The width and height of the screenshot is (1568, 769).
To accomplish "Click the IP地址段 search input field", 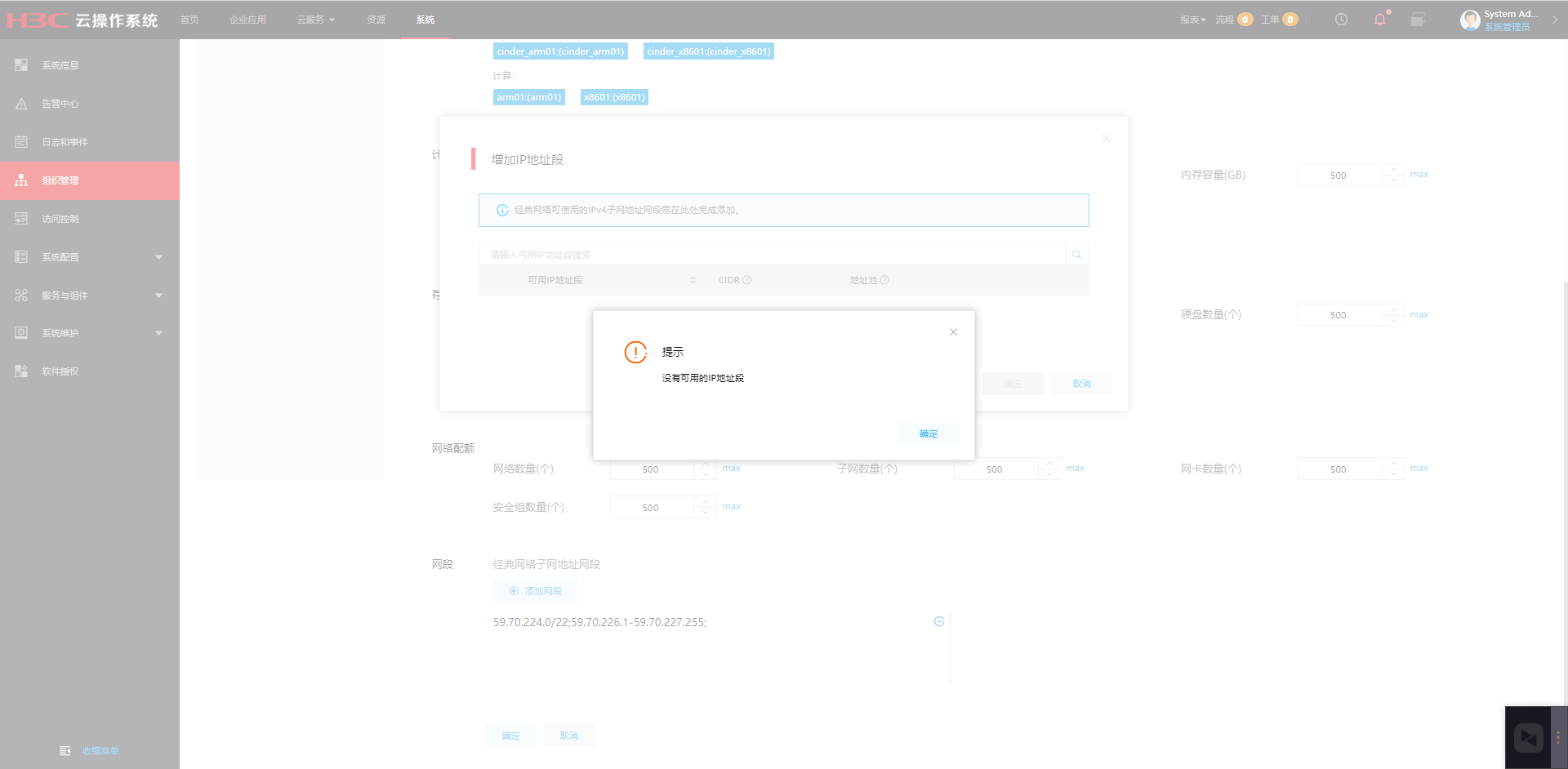I will point(772,255).
